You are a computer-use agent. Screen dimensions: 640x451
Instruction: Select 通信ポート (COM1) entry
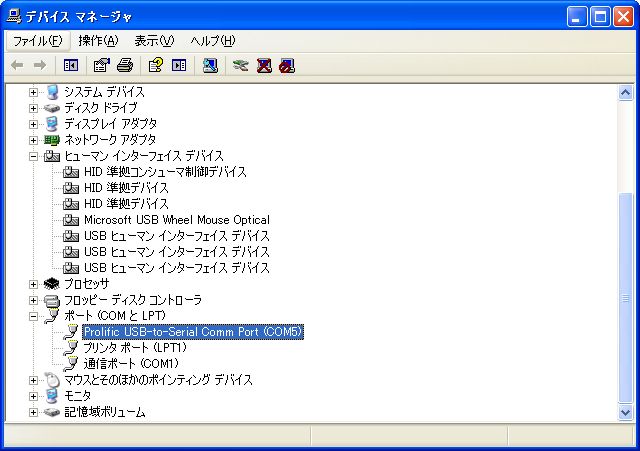131,364
